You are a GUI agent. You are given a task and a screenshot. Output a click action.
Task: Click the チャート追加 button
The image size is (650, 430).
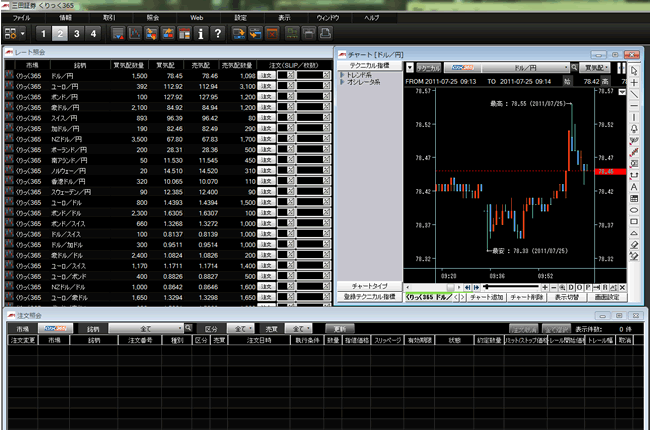(486, 297)
